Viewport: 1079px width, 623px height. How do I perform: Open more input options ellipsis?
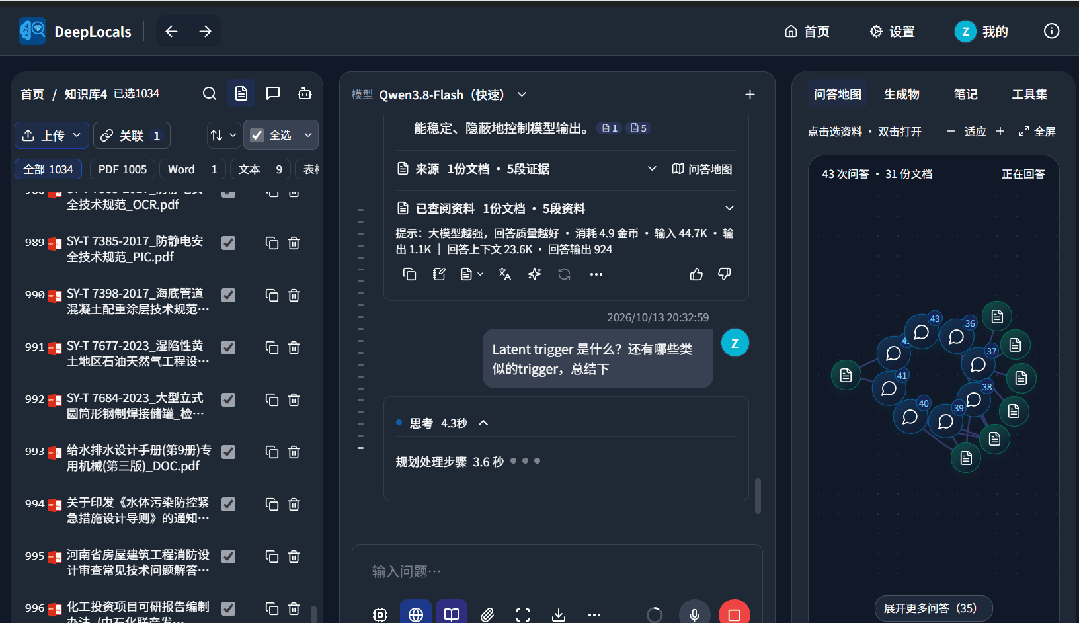pos(594,614)
